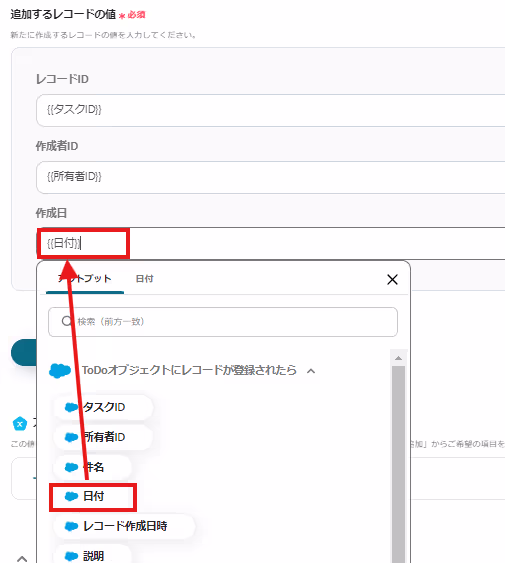Click the 追加するレコードの値 heading

[x=63, y=14]
